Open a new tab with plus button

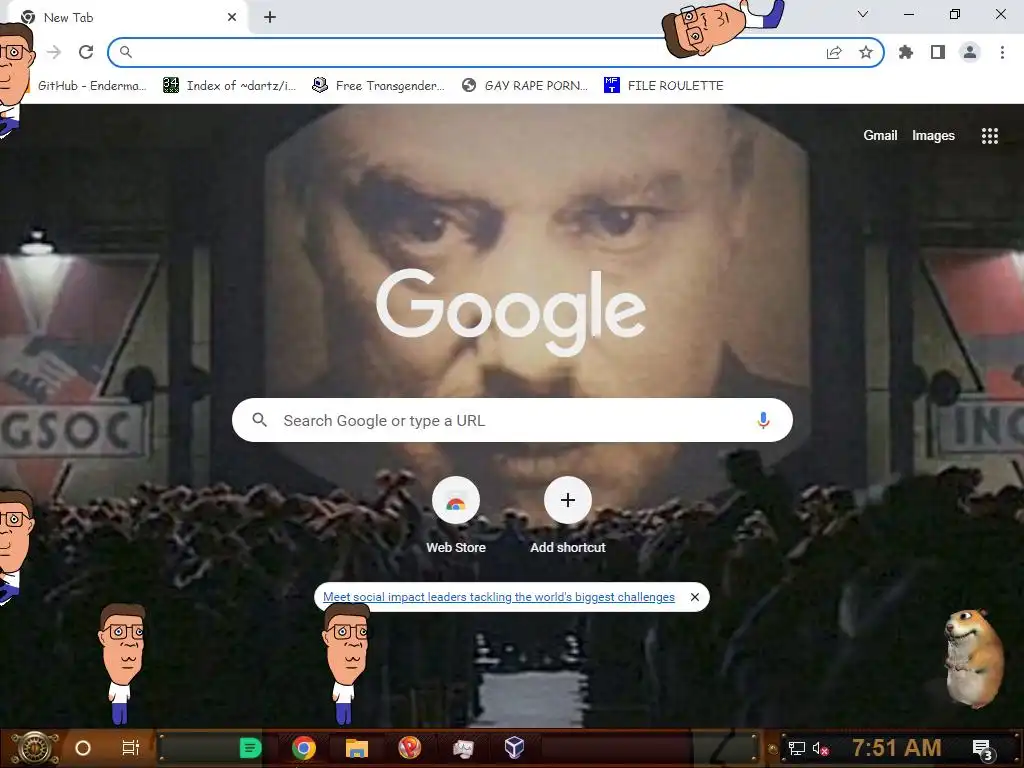[x=270, y=18]
